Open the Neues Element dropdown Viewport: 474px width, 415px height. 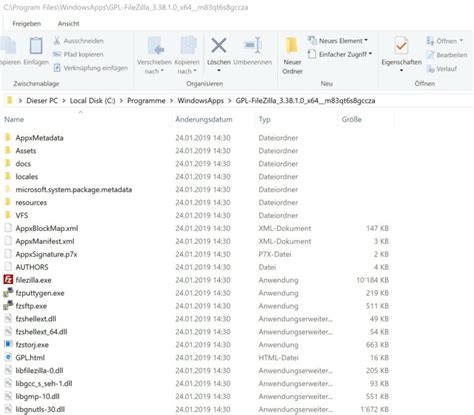pyautogui.click(x=338, y=41)
